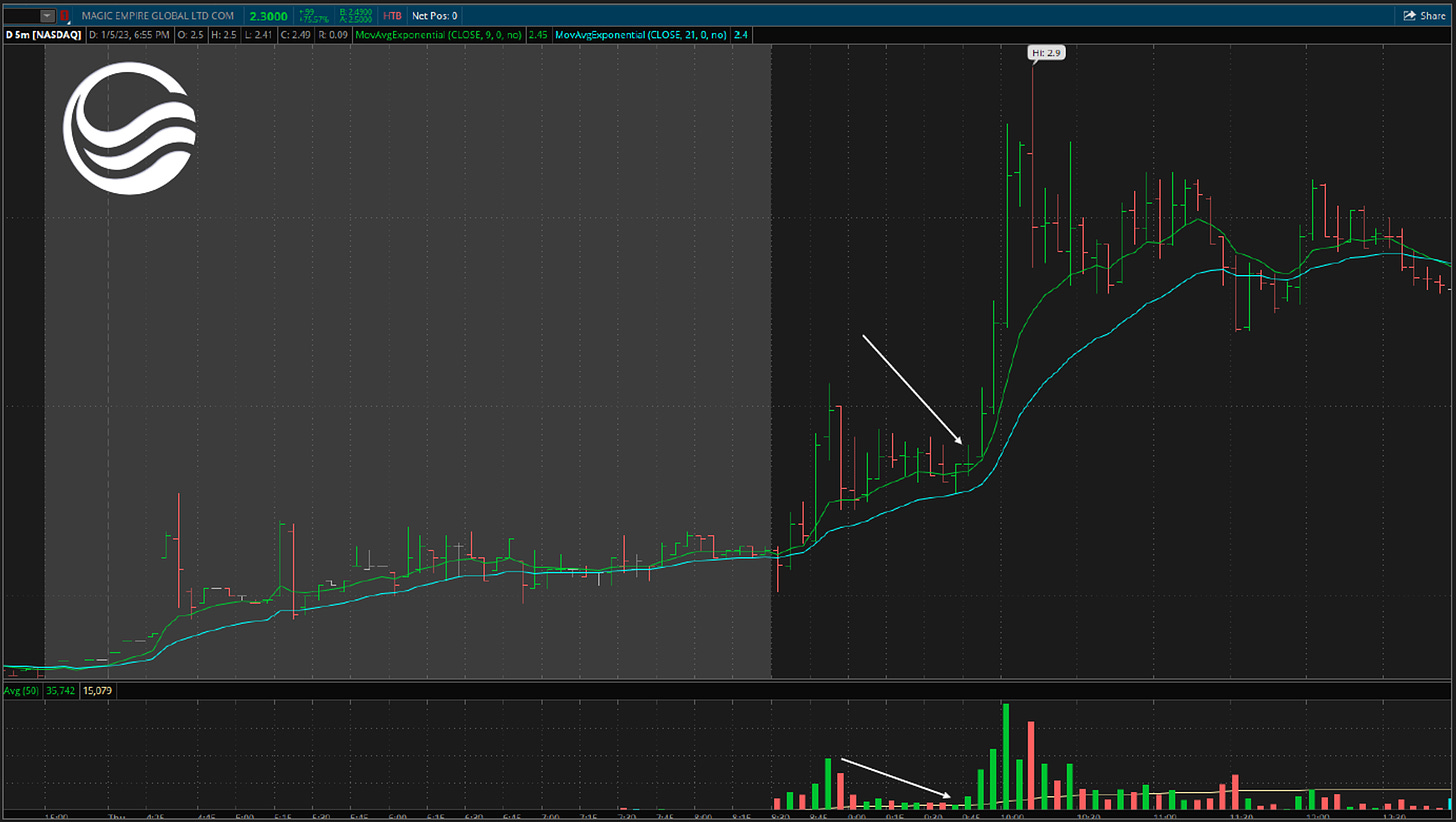The image size is (1456, 822).
Task: Click the open value O: 2.5
Action: (189, 34)
